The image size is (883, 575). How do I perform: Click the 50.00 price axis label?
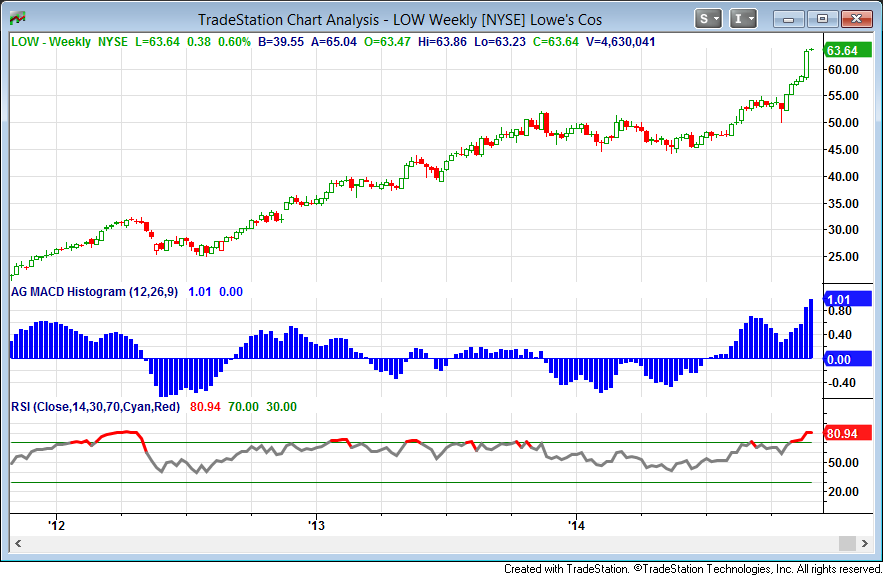tap(843, 123)
